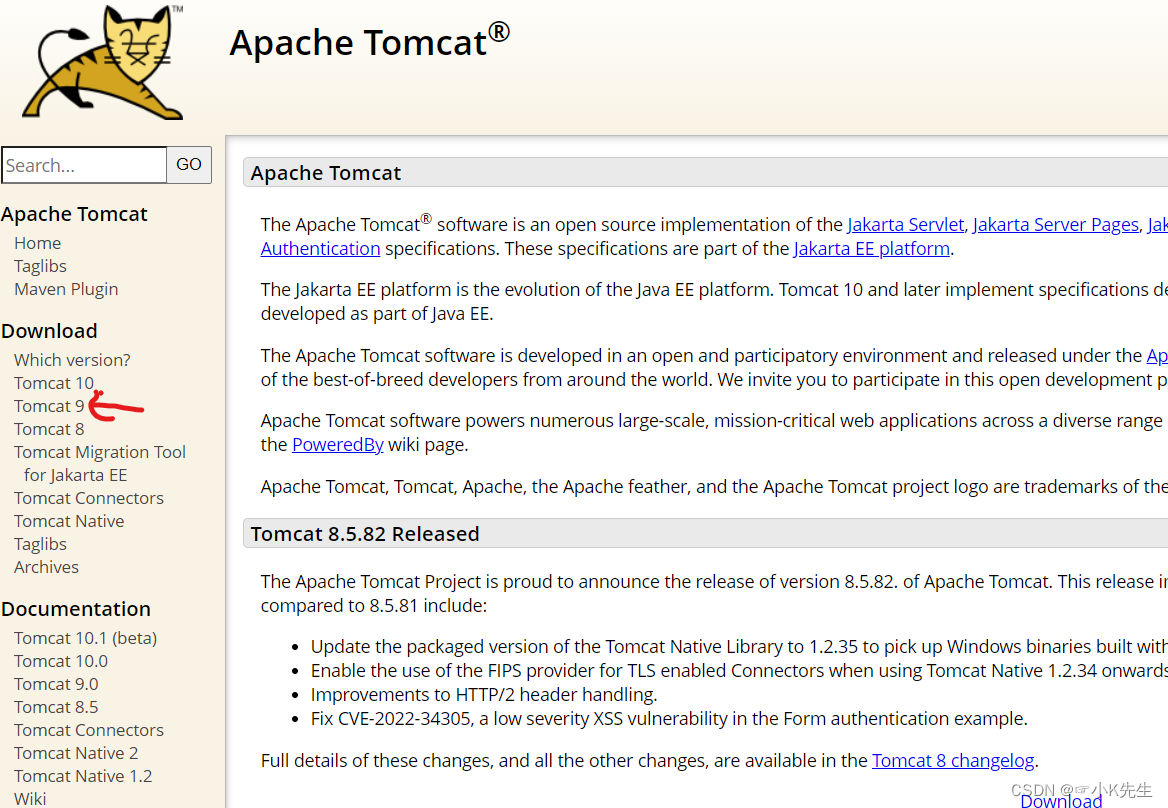Open Tomcat Native 2 documentation
The image size is (1168, 808).
[76, 754]
